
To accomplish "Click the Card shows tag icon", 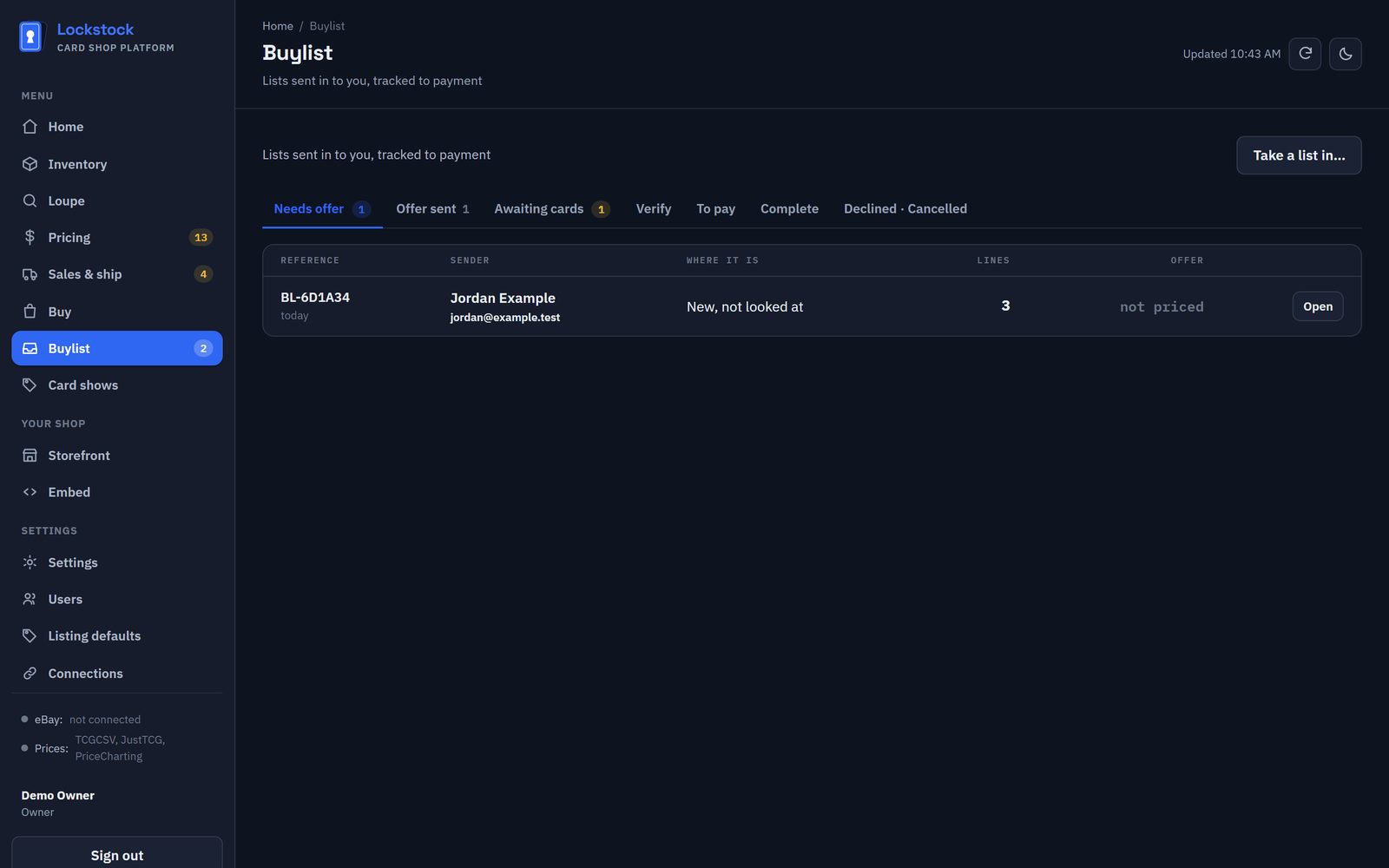I will (x=30, y=385).
